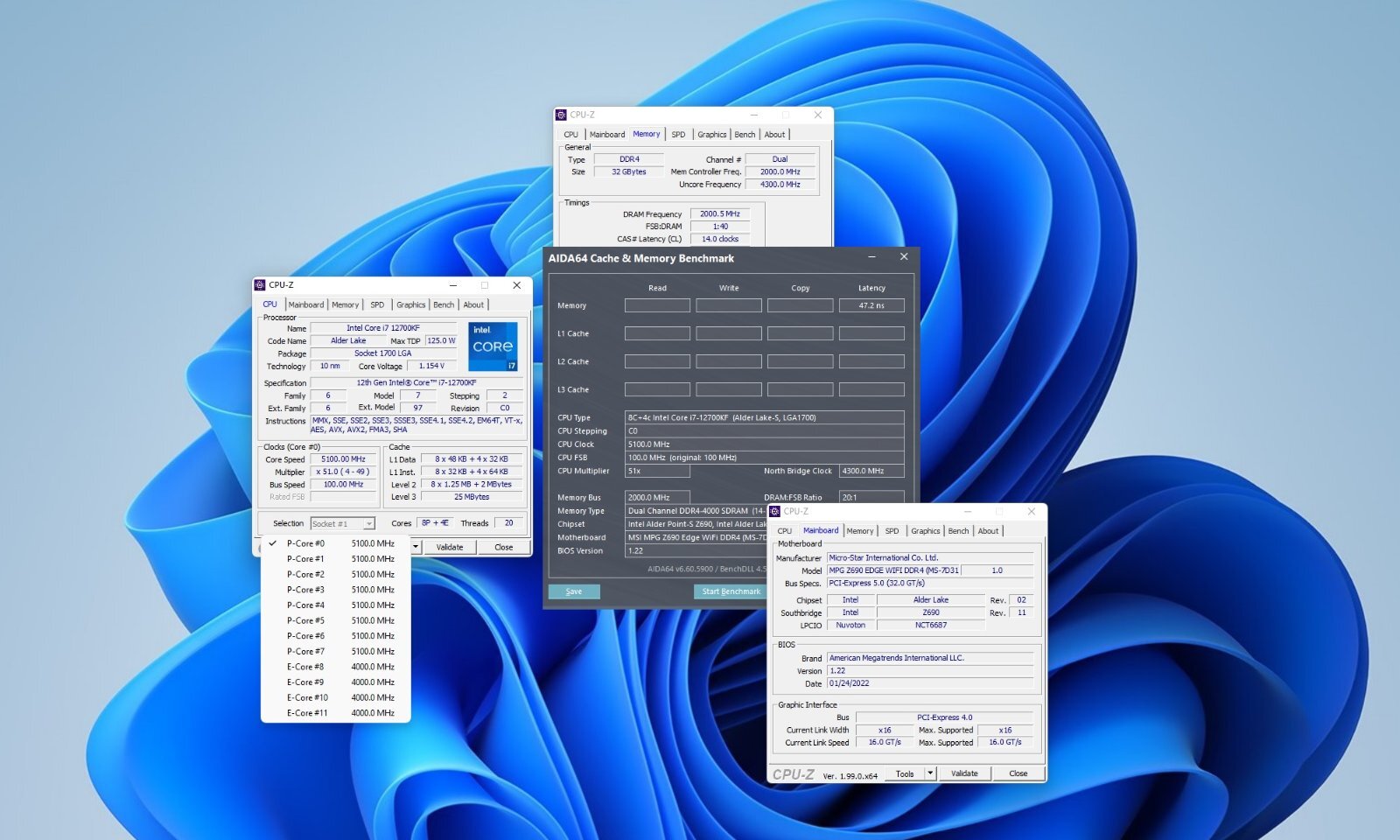
Task: Open the Memory tab in left CPU-Z window
Action: [345, 304]
